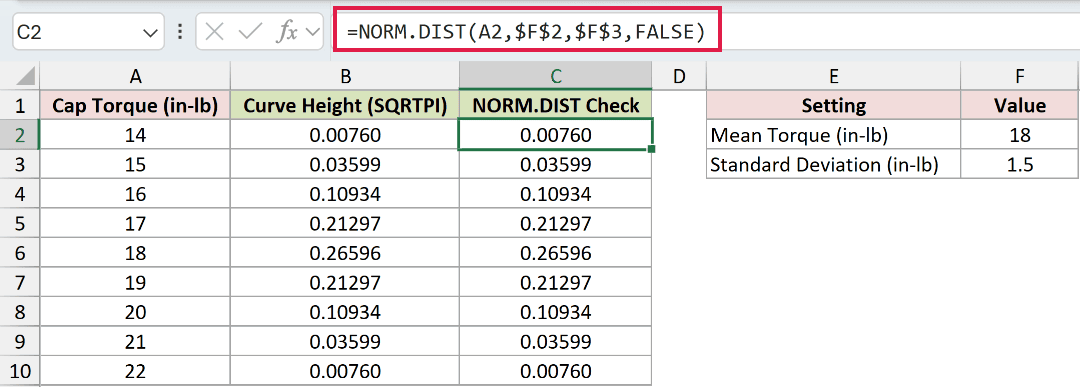The width and height of the screenshot is (1080, 387).
Task: Click the active cell C2 showing 0.00760
Action: click(556, 135)
